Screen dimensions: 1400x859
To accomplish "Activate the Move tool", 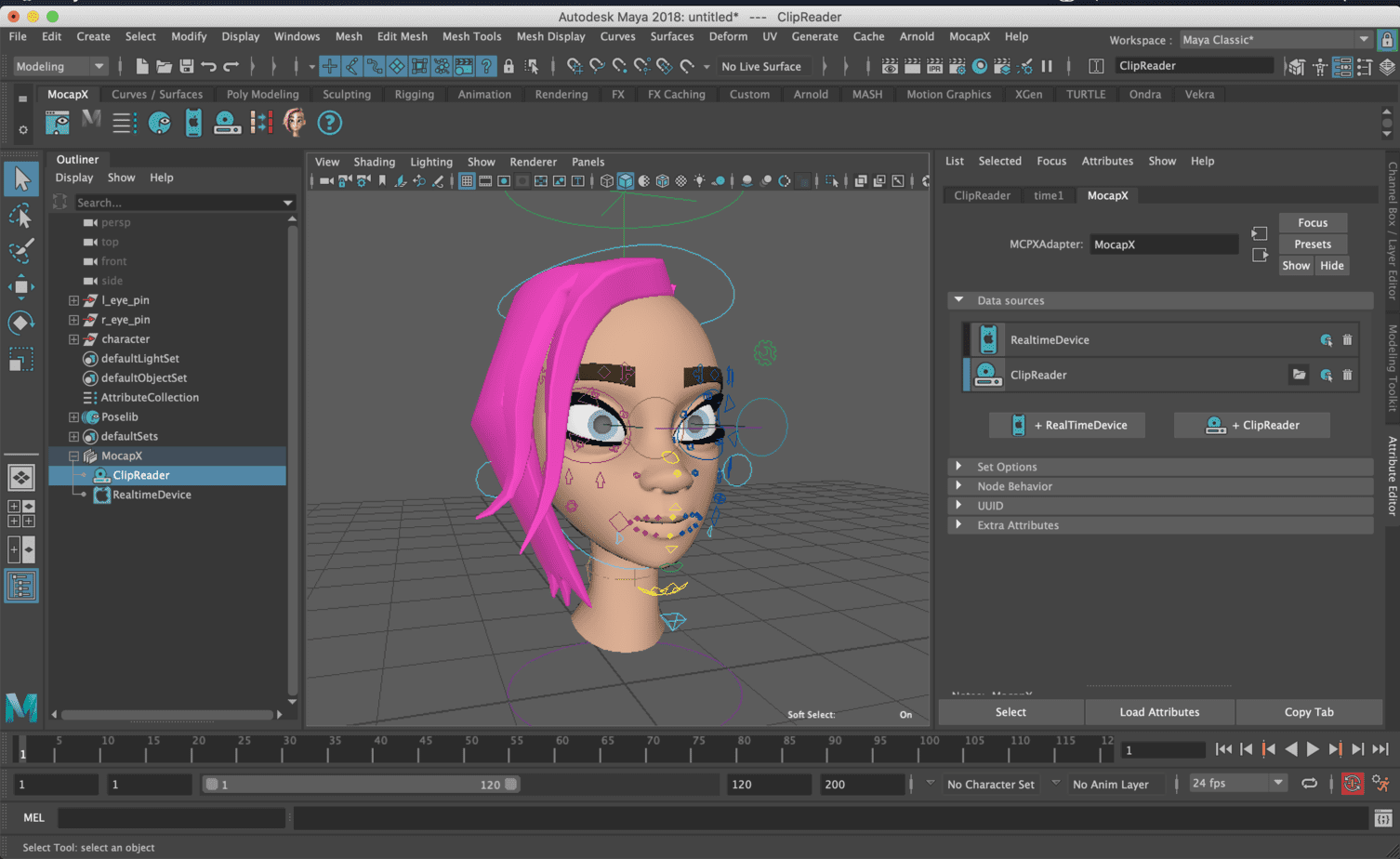I will [20, 287].
